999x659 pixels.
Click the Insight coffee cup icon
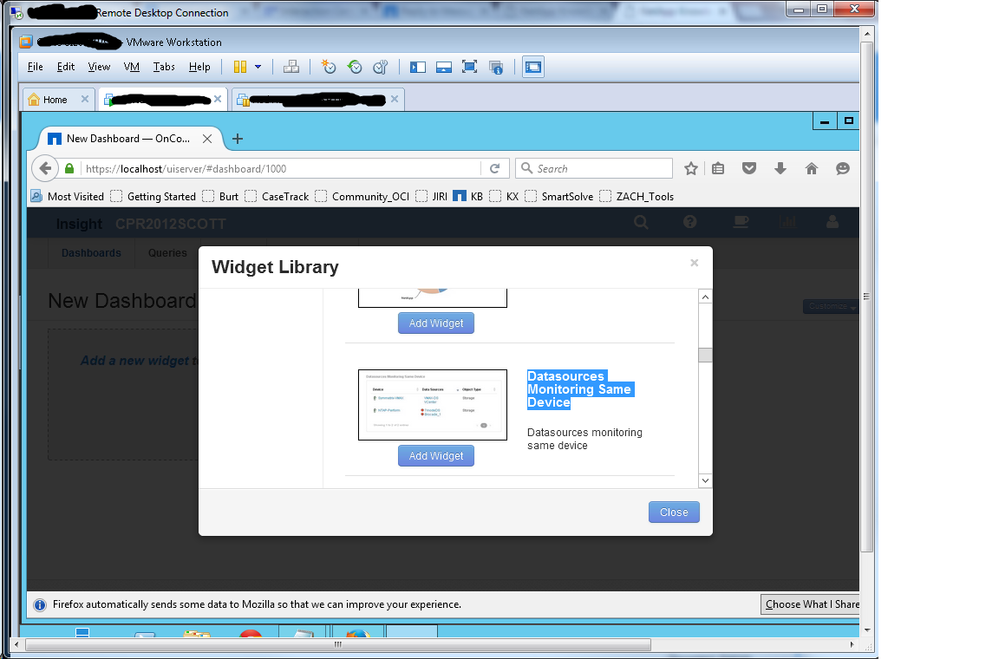[x=740, y=222]
